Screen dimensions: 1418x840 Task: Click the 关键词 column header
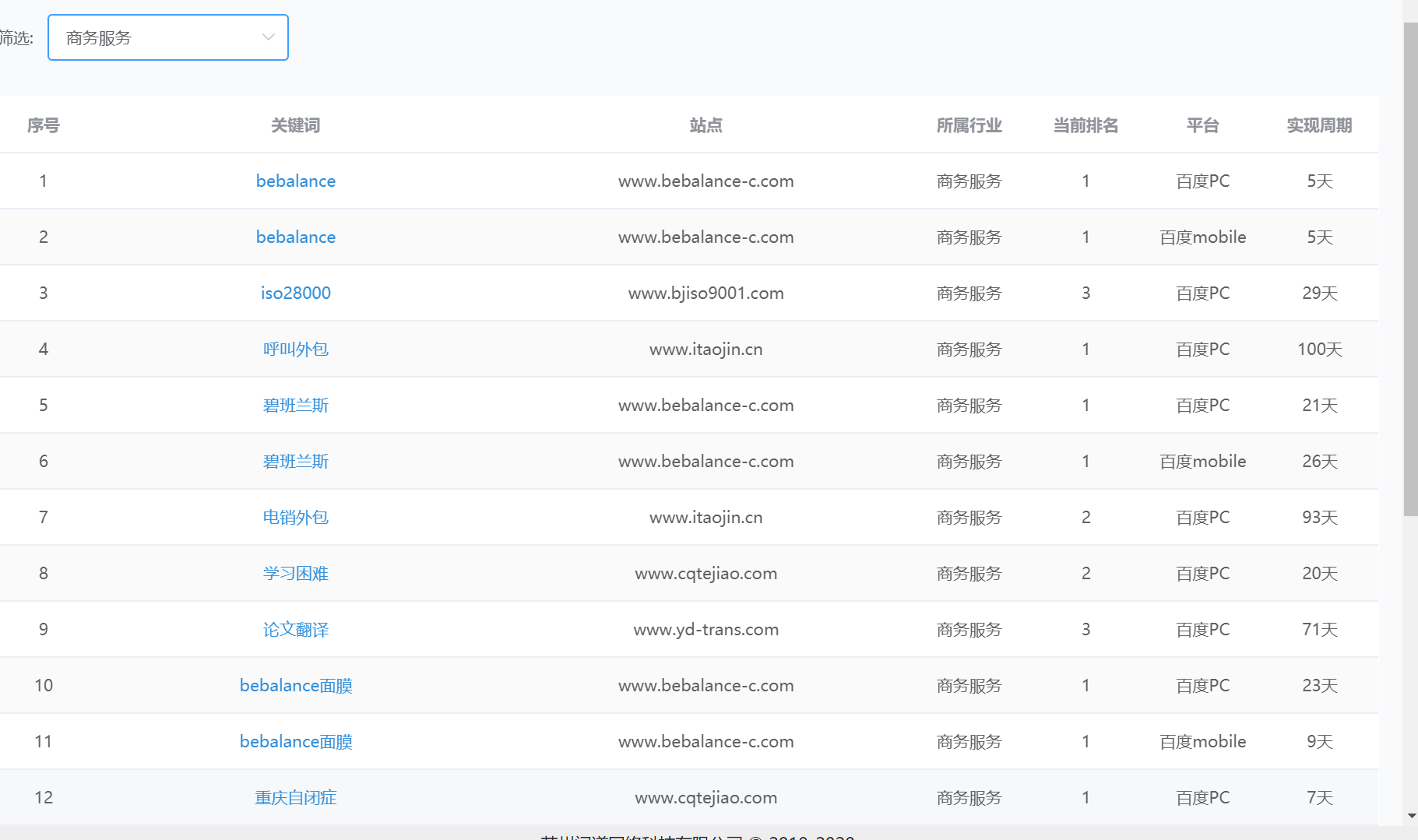coord(296,125)
